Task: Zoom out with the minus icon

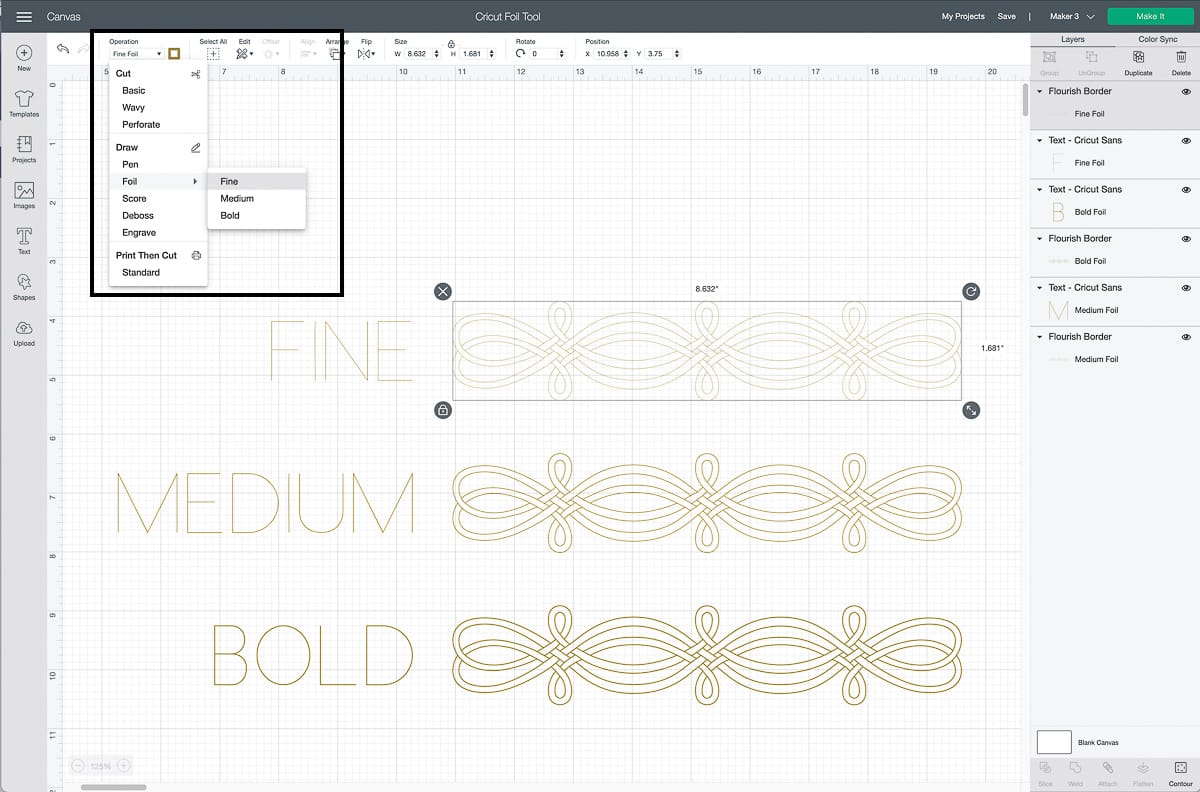Action: click(79, 766)
